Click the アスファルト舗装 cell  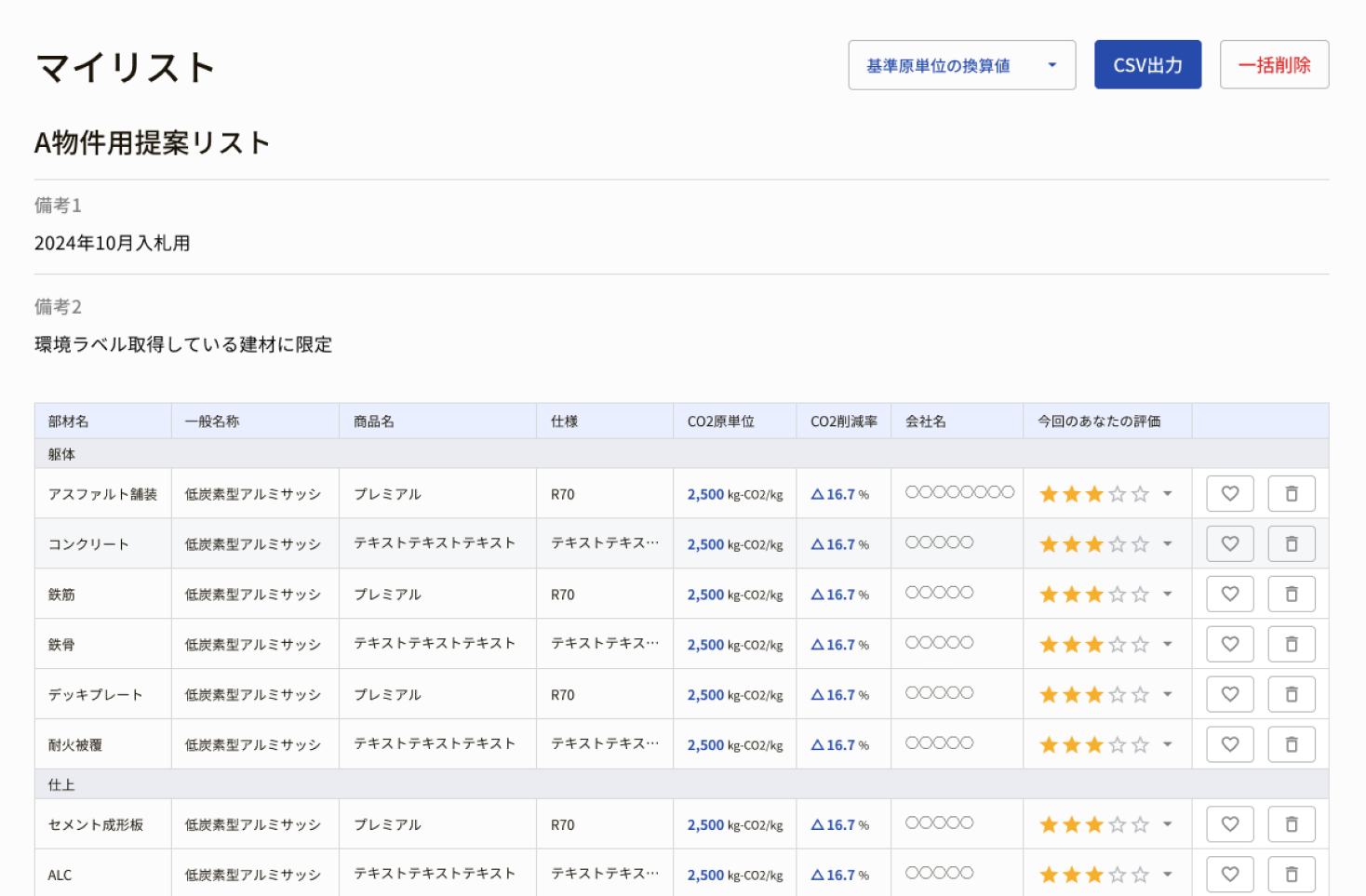[x=102, y=494]
